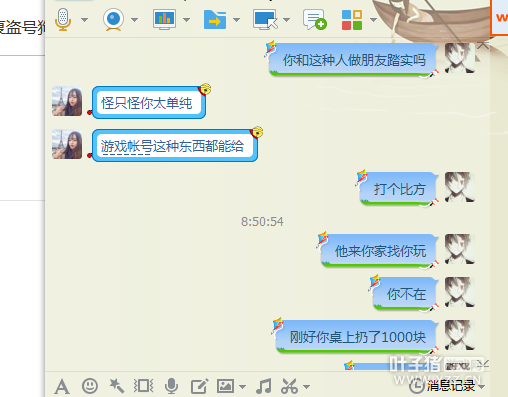Expand dropdown arrow next to microphone icon
Image resolution: width=508 pixels, height=397 pixels.
(x=85, y=20)
